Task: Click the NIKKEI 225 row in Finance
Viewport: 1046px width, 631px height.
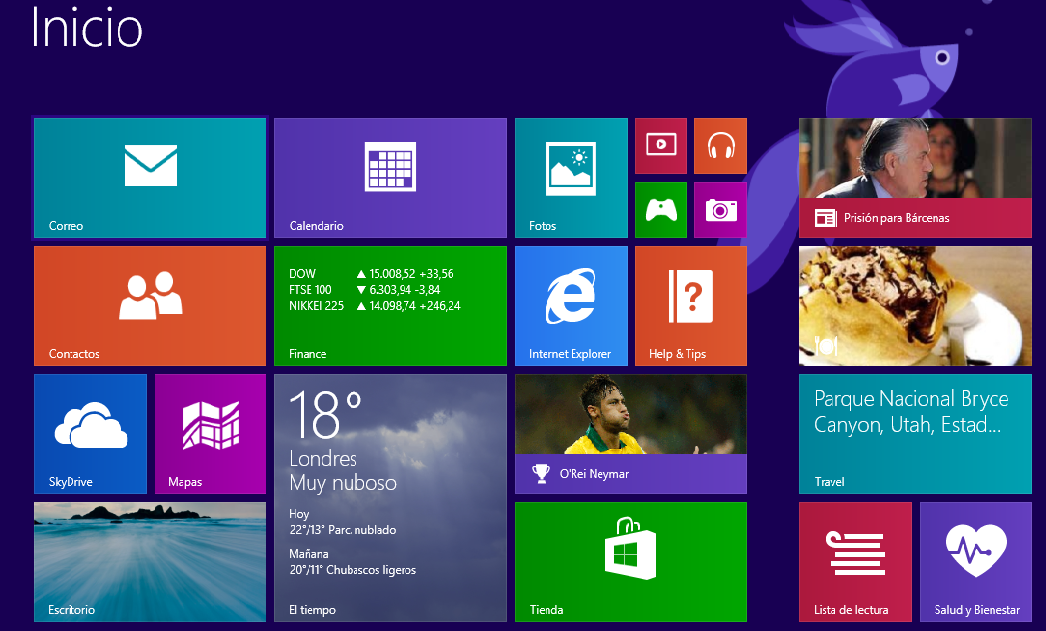Action: 375,306
